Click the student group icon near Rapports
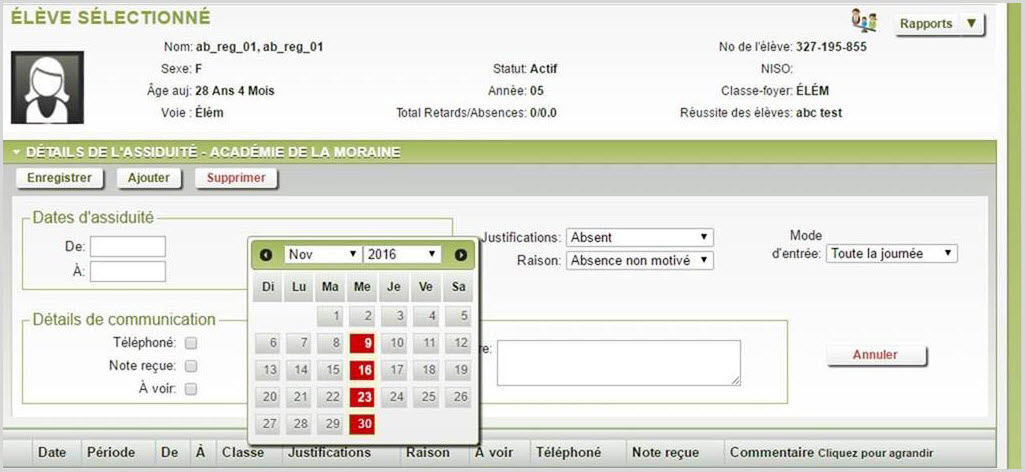The image size is (1025, 472). click(x=863, y=21)
